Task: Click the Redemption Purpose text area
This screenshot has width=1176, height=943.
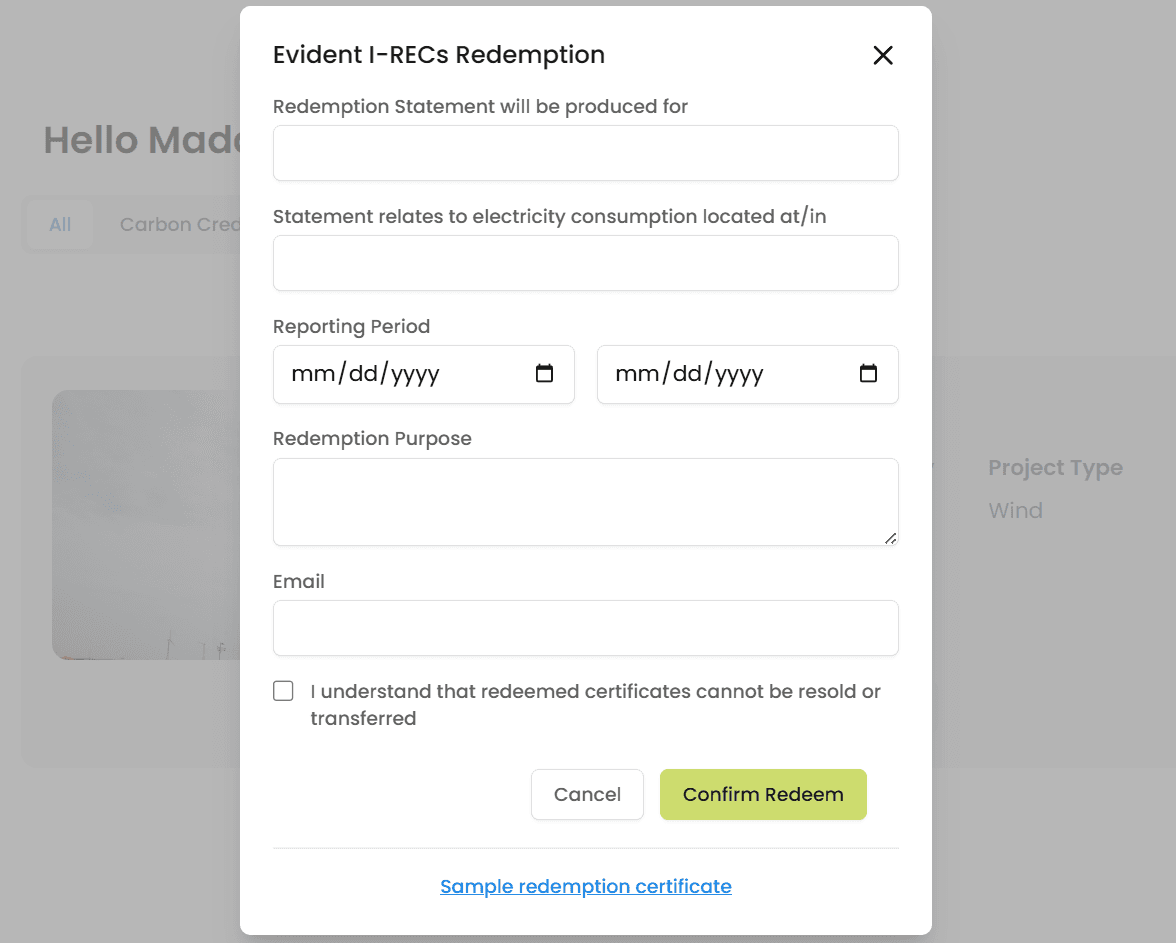Action: click(x=585, y=500)
